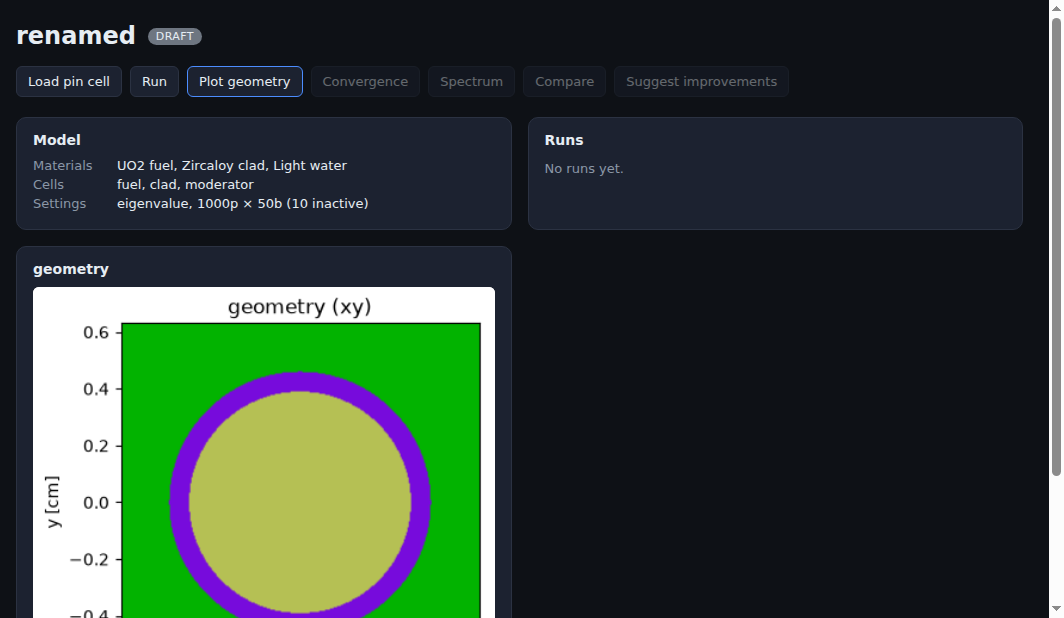Select the materials list 'UO2 fuel, Zircaloy clad, Light water'

pos(231,166)
